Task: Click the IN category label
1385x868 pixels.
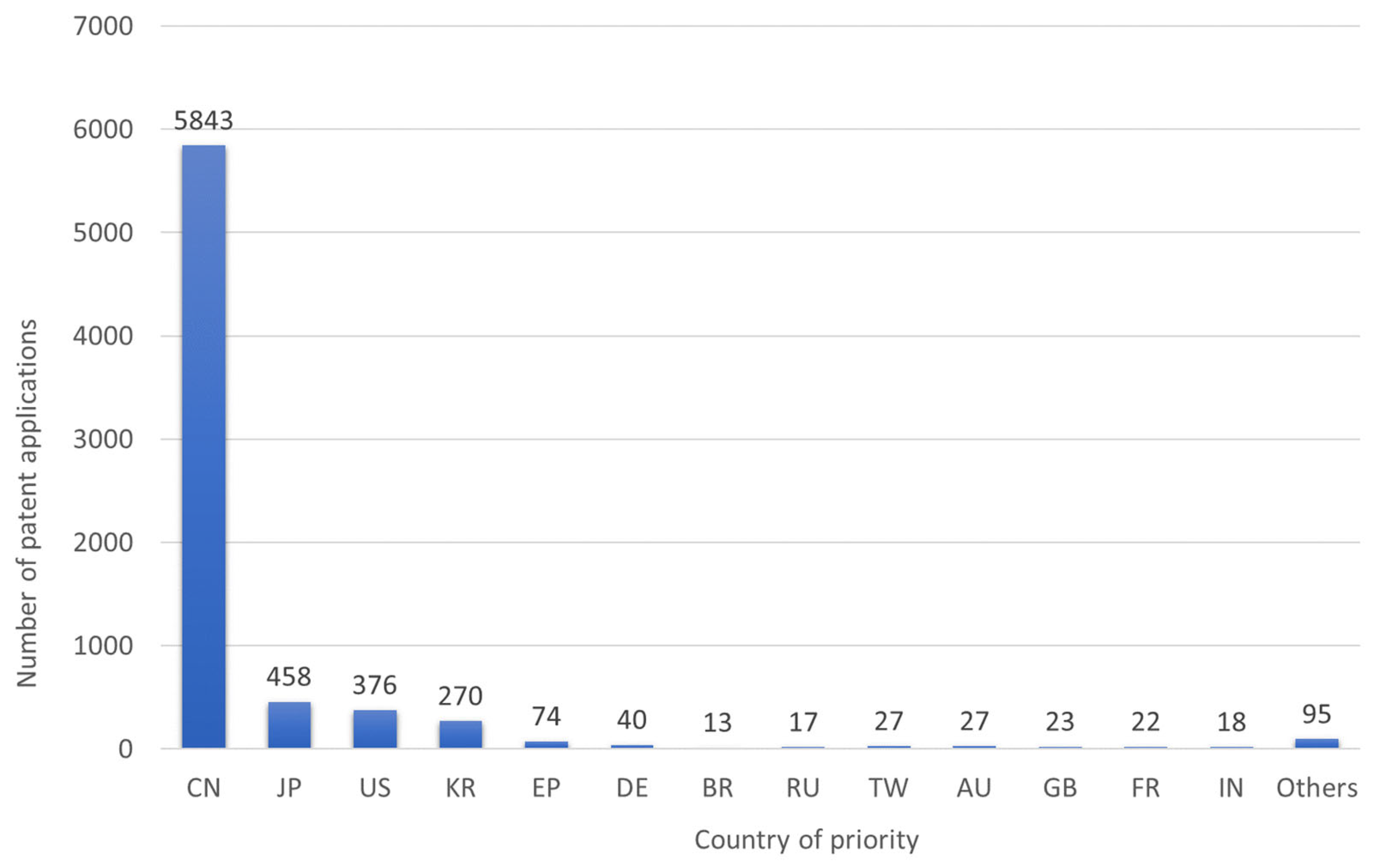Action: 1231,788
